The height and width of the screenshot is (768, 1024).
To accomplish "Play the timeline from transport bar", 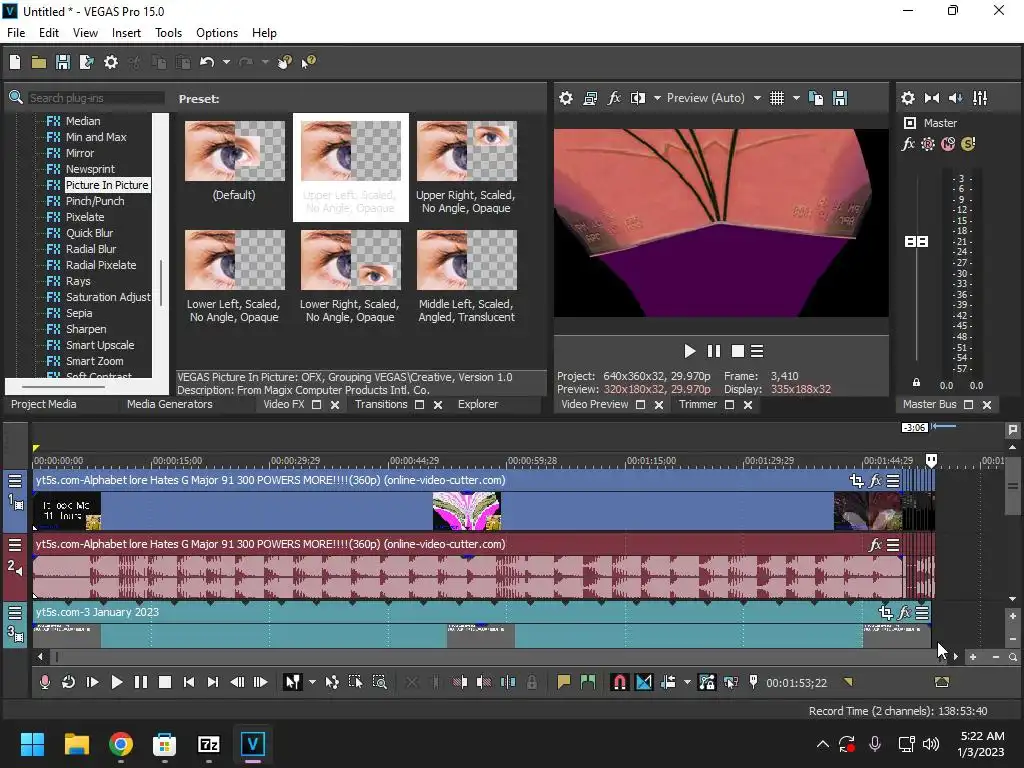I will click(x=116, y=682).
